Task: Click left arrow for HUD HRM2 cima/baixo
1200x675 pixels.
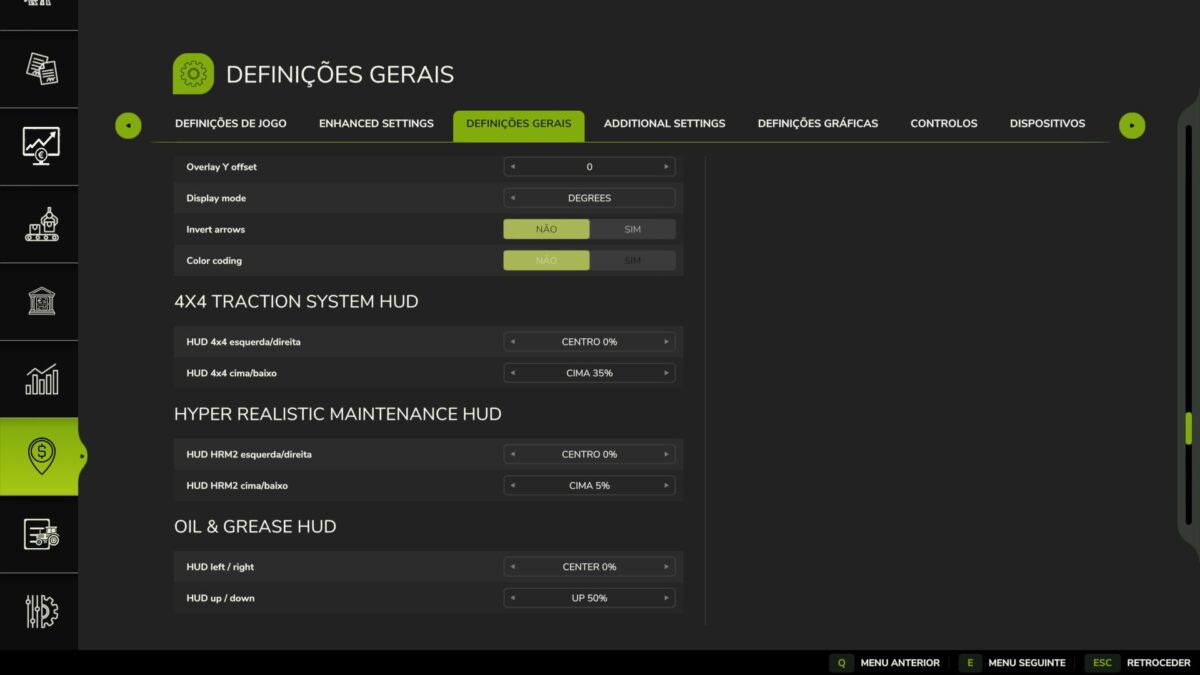Action: 512,485
